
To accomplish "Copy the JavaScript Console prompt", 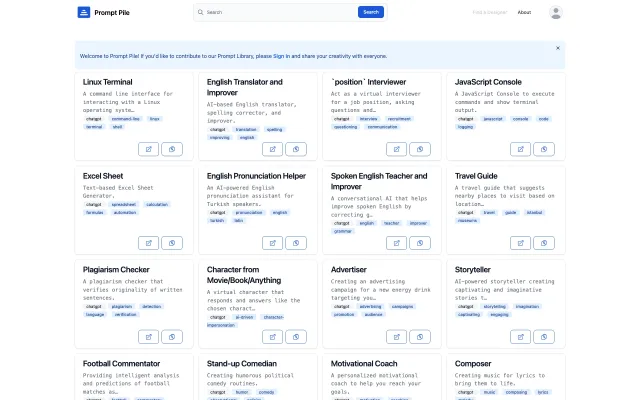I will (544, 149).
